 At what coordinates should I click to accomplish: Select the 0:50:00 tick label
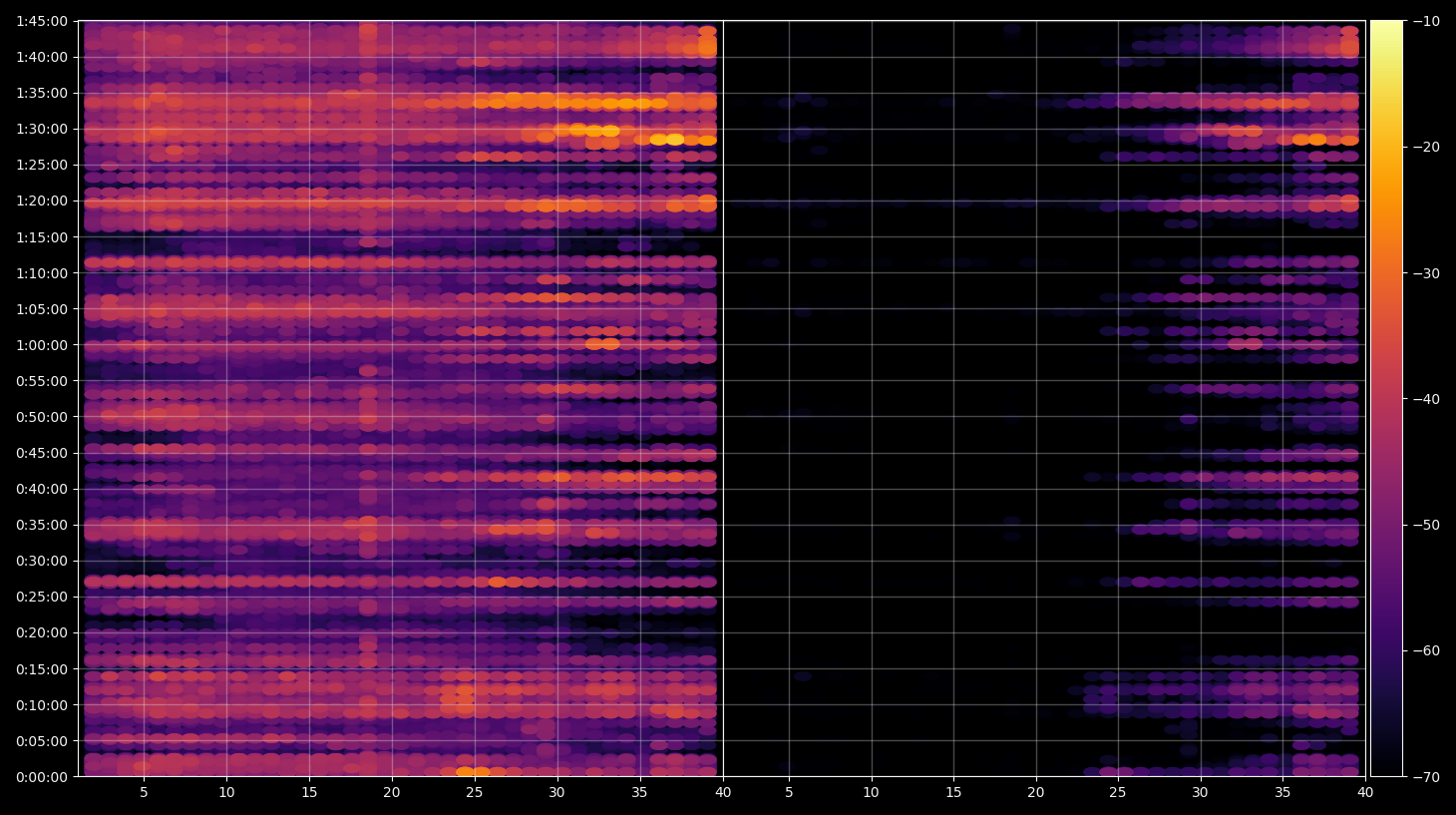click(42, 417)
